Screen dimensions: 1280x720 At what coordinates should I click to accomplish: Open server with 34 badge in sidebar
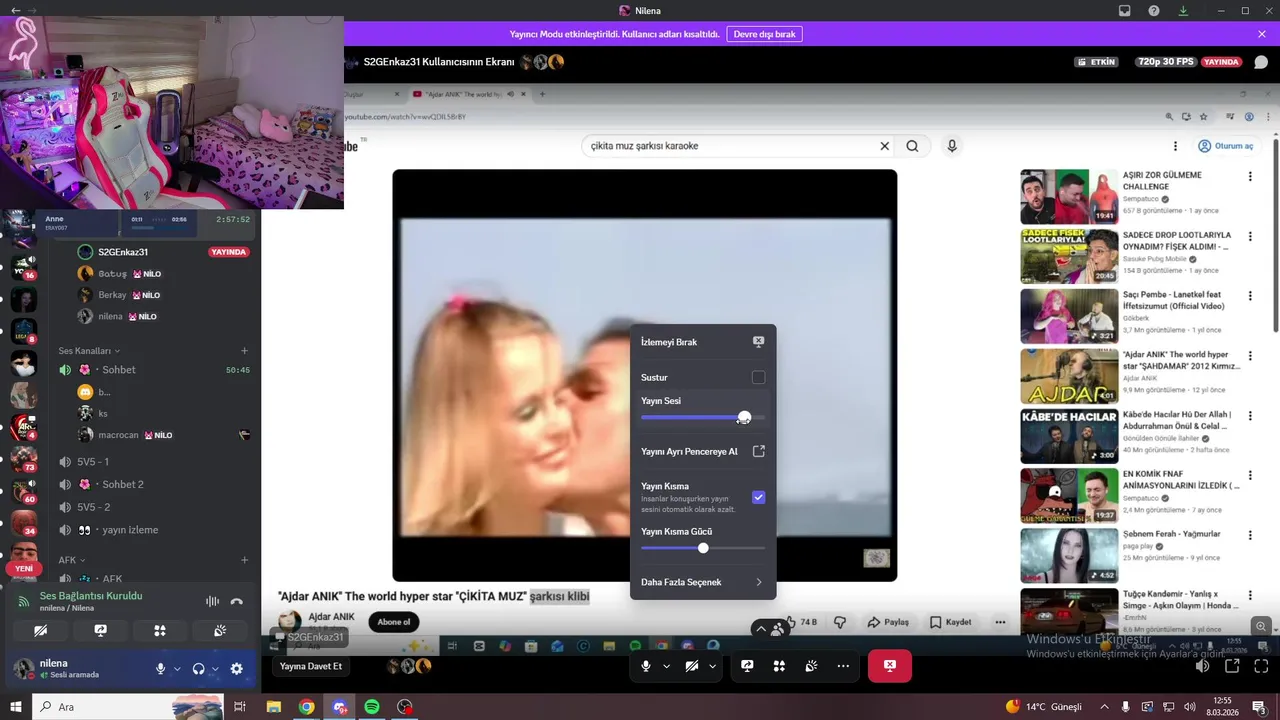point(24,523)
